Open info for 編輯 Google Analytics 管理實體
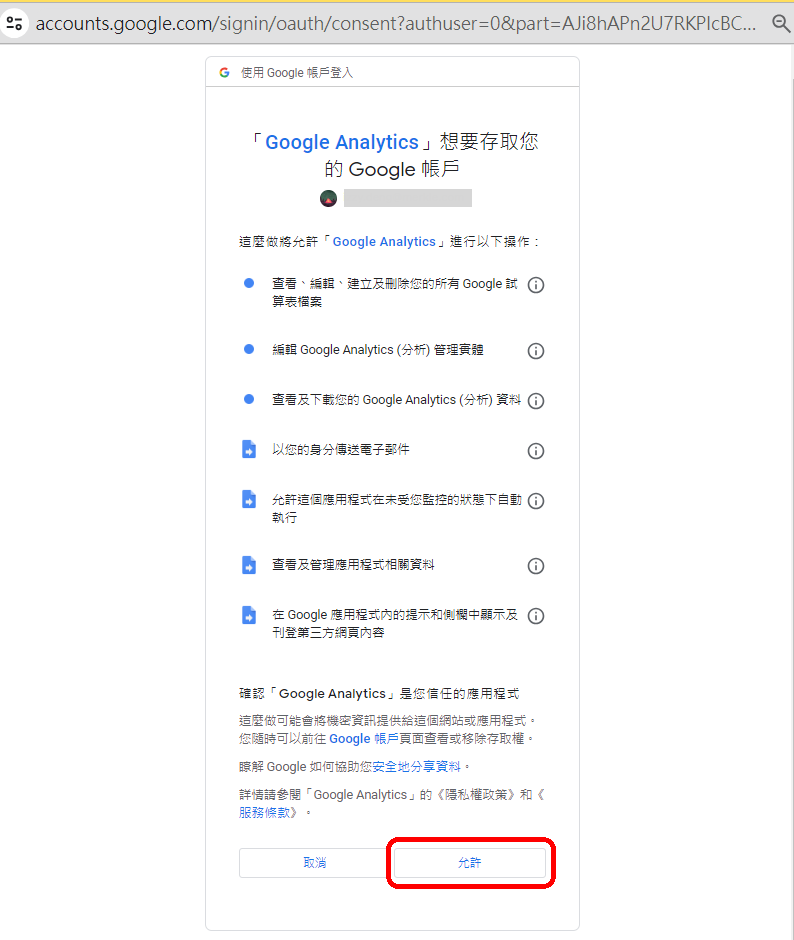The width and height of the screenshot is (794, 940). pyautogui.click(x=536, y=351)
